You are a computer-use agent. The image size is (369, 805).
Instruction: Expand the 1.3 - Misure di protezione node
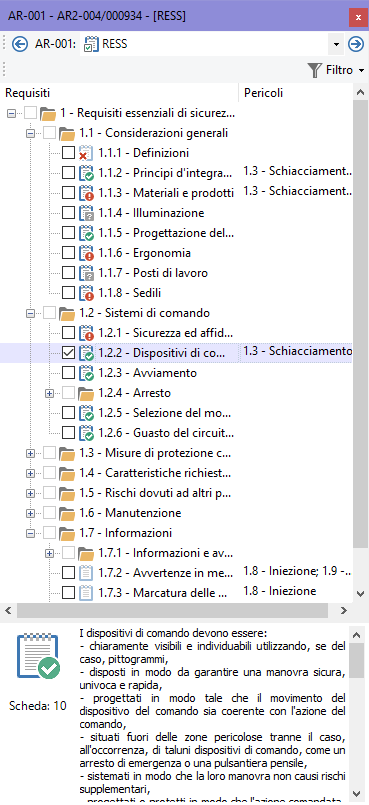click(x=30, y=453)
